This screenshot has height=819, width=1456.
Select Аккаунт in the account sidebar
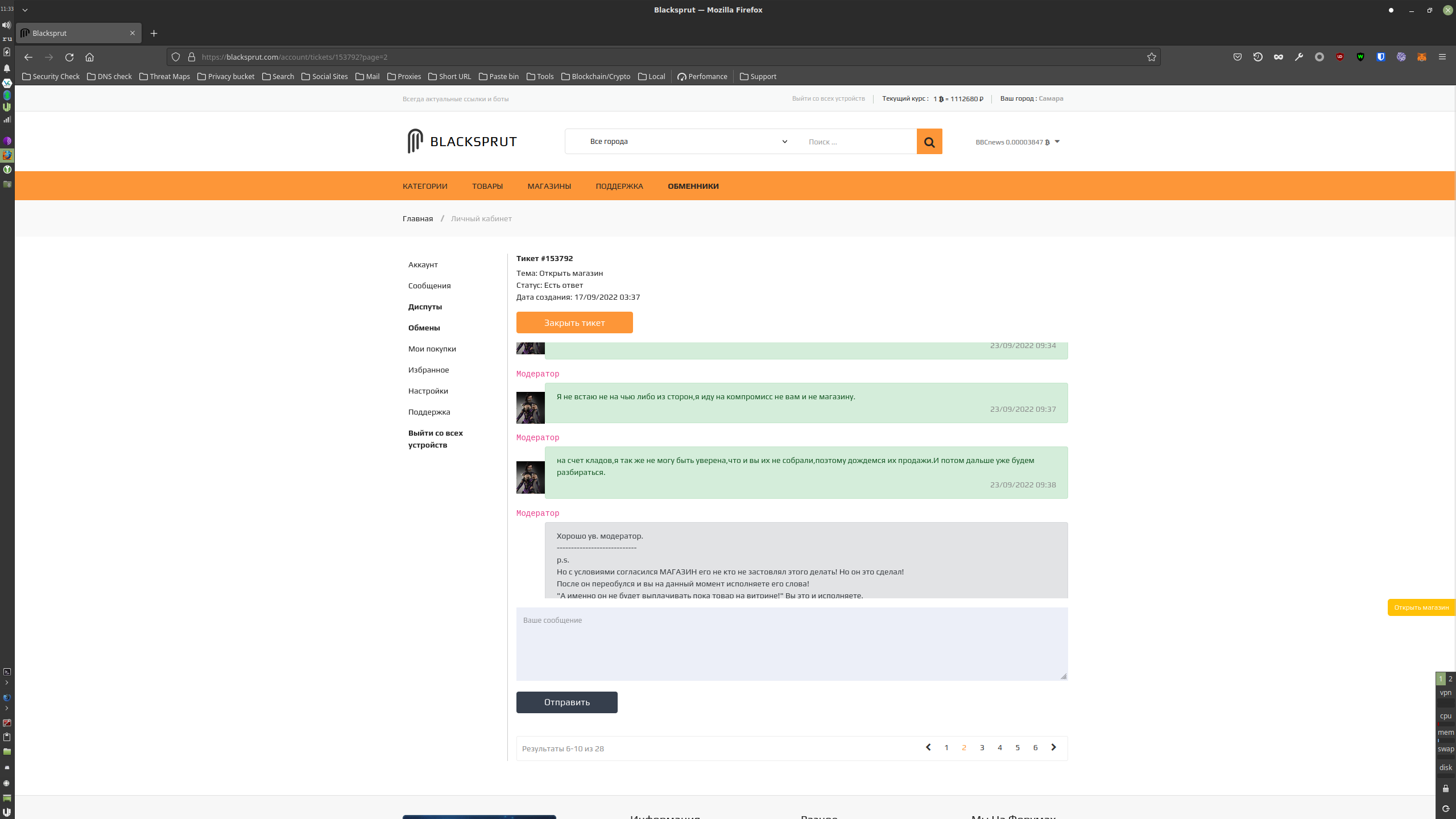point(423,264)
